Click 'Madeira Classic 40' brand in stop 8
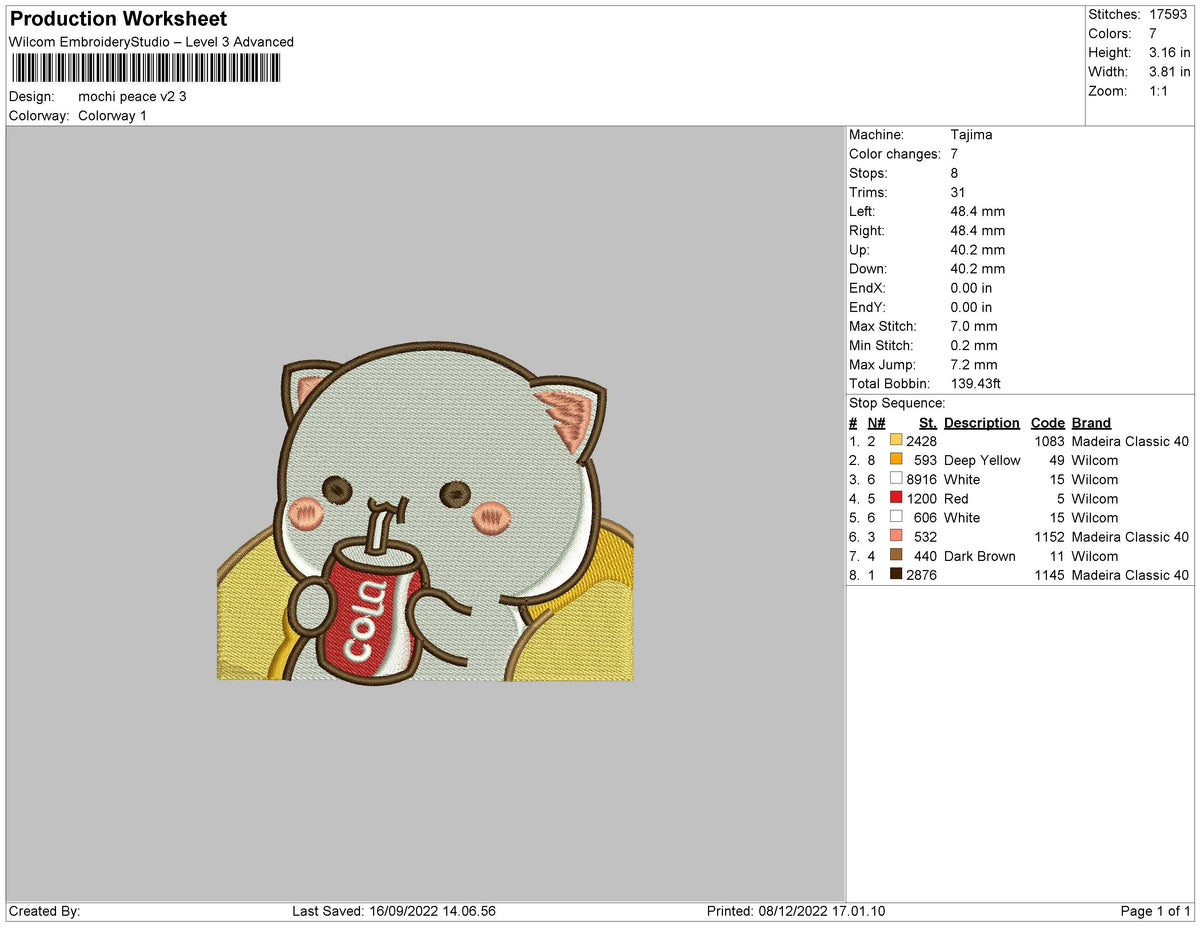The height and width of the screenshot is (927, 1200). [x=1130, y=575]
